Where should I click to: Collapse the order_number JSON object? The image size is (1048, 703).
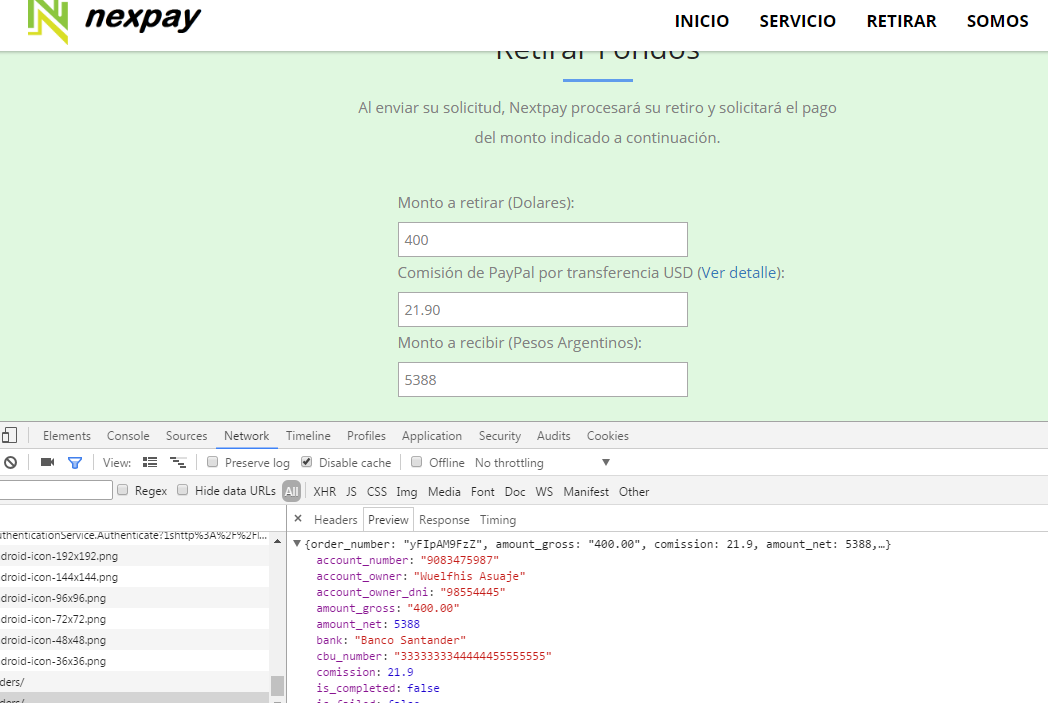click(x=297, y=544)
